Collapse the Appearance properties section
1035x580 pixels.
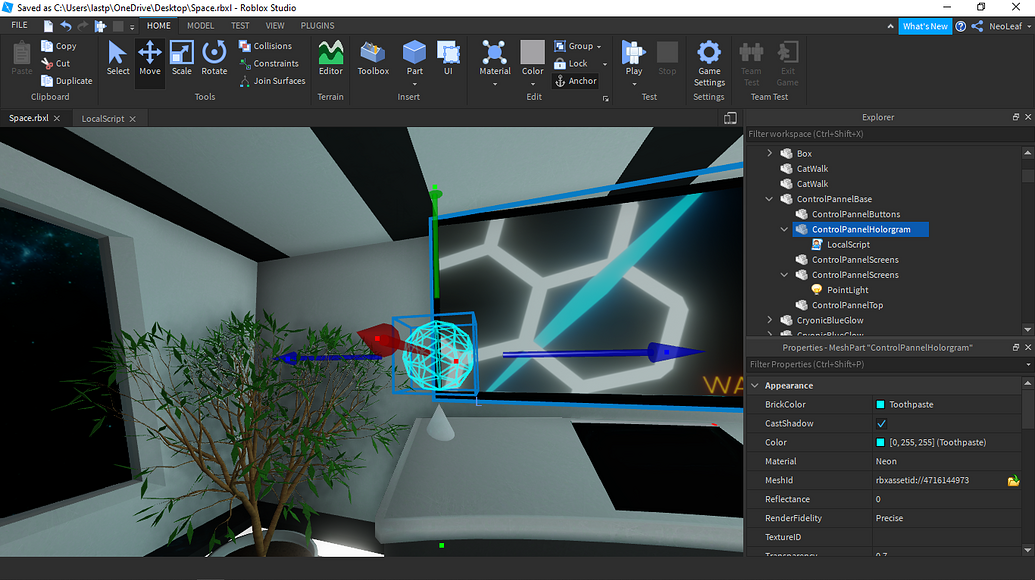[755, 385]
